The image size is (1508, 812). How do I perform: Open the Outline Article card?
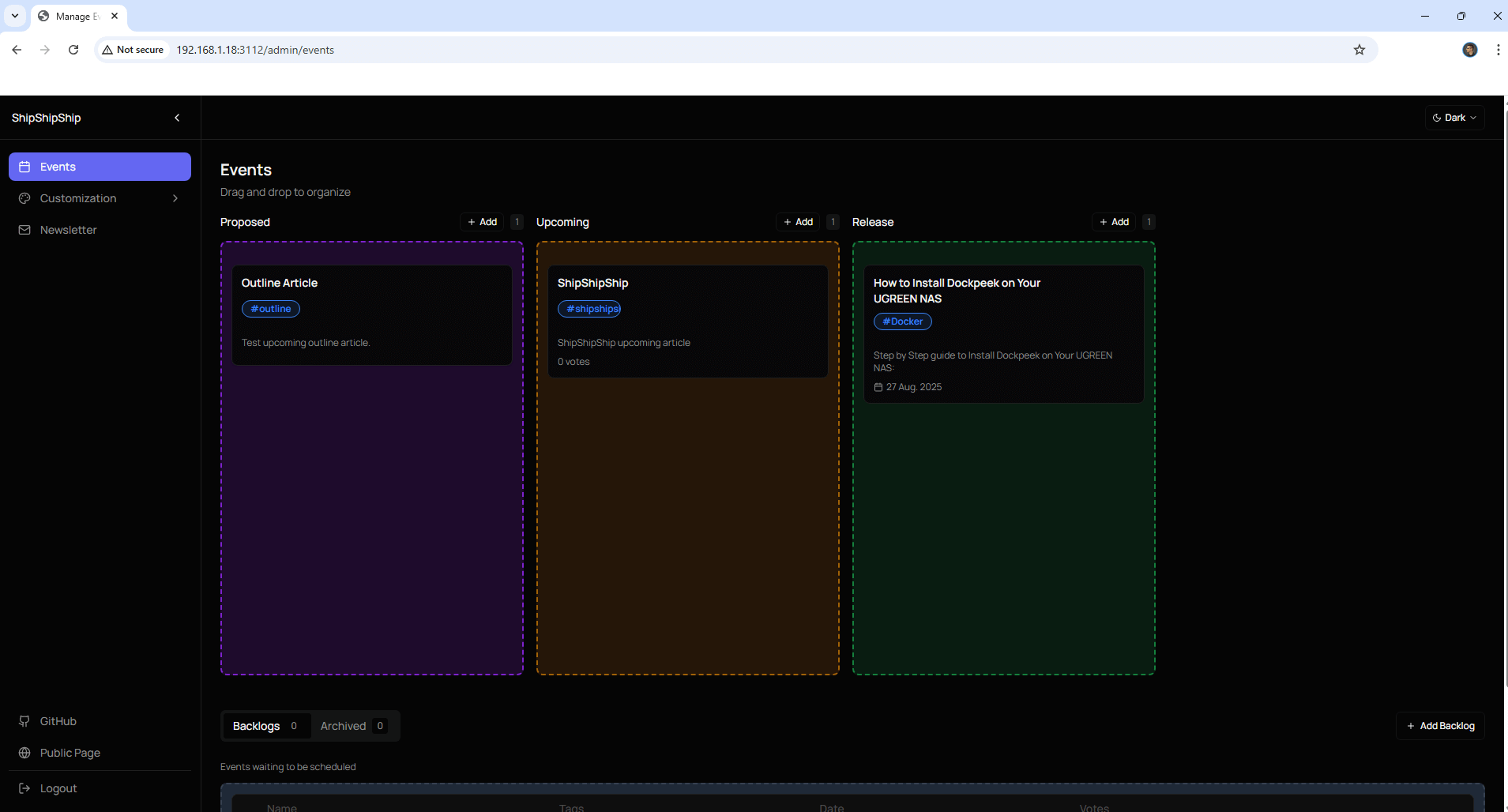[372, 315]
